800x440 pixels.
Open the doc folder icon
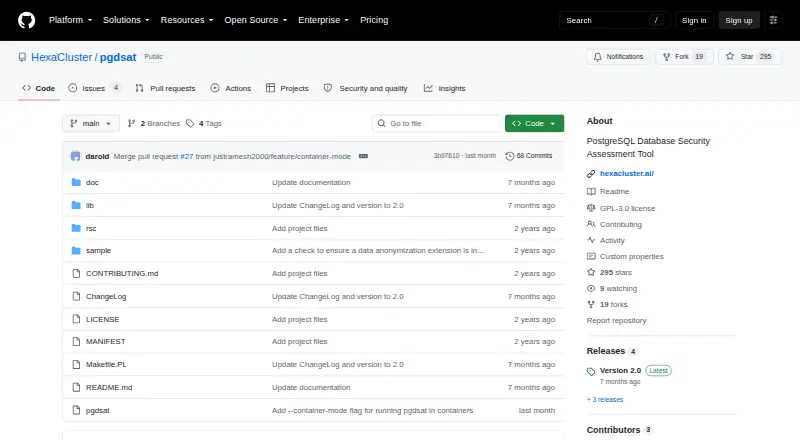coord(76,182)
